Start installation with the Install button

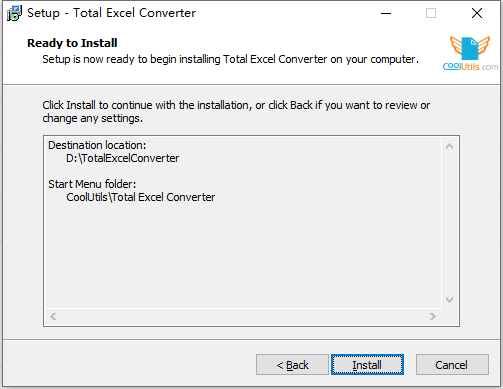coord(367,365)
